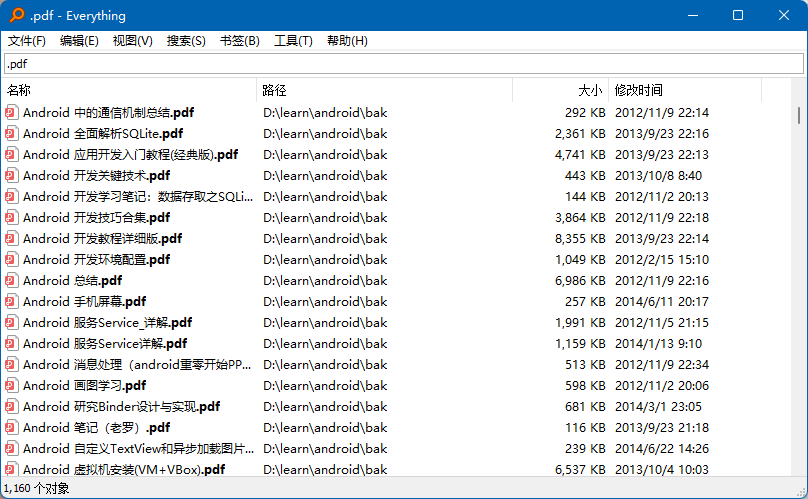Click PDF icon of Android 全面解析SQLite.pdf

coord(11,134)
